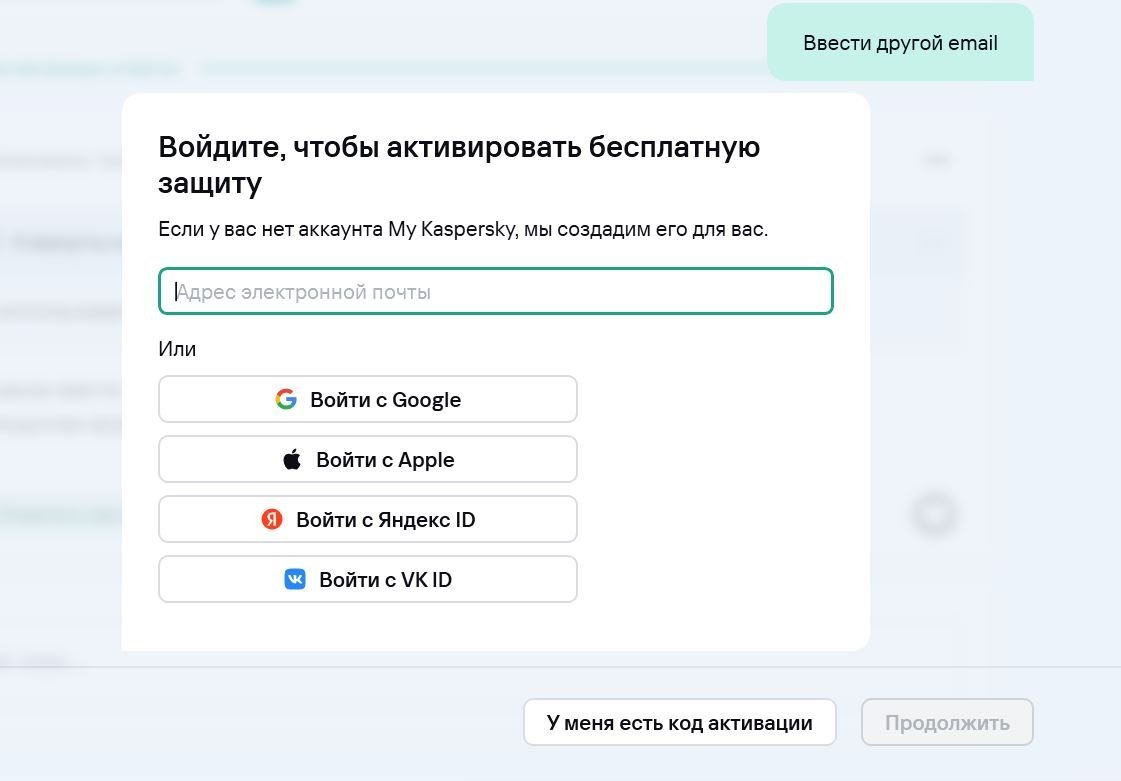This screenshot has width=1121, height=781.
Task: Click the Apple logo icon
Action: tap(292, 460)
